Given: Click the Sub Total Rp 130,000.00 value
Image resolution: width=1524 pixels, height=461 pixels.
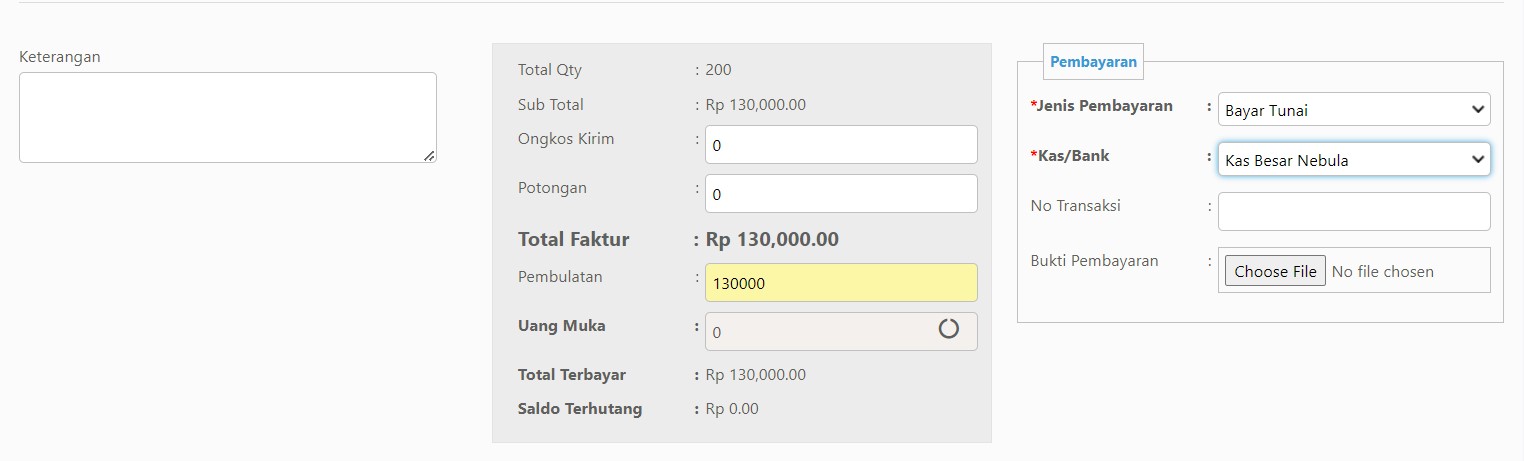Looking at the screenshot, I should 755,104.
